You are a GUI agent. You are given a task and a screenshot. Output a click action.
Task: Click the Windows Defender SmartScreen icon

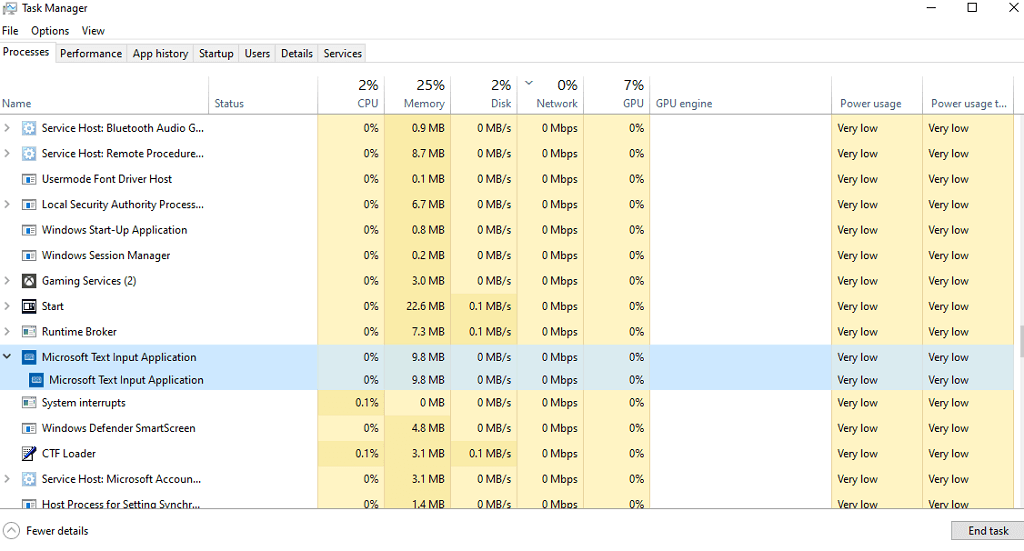29,428
